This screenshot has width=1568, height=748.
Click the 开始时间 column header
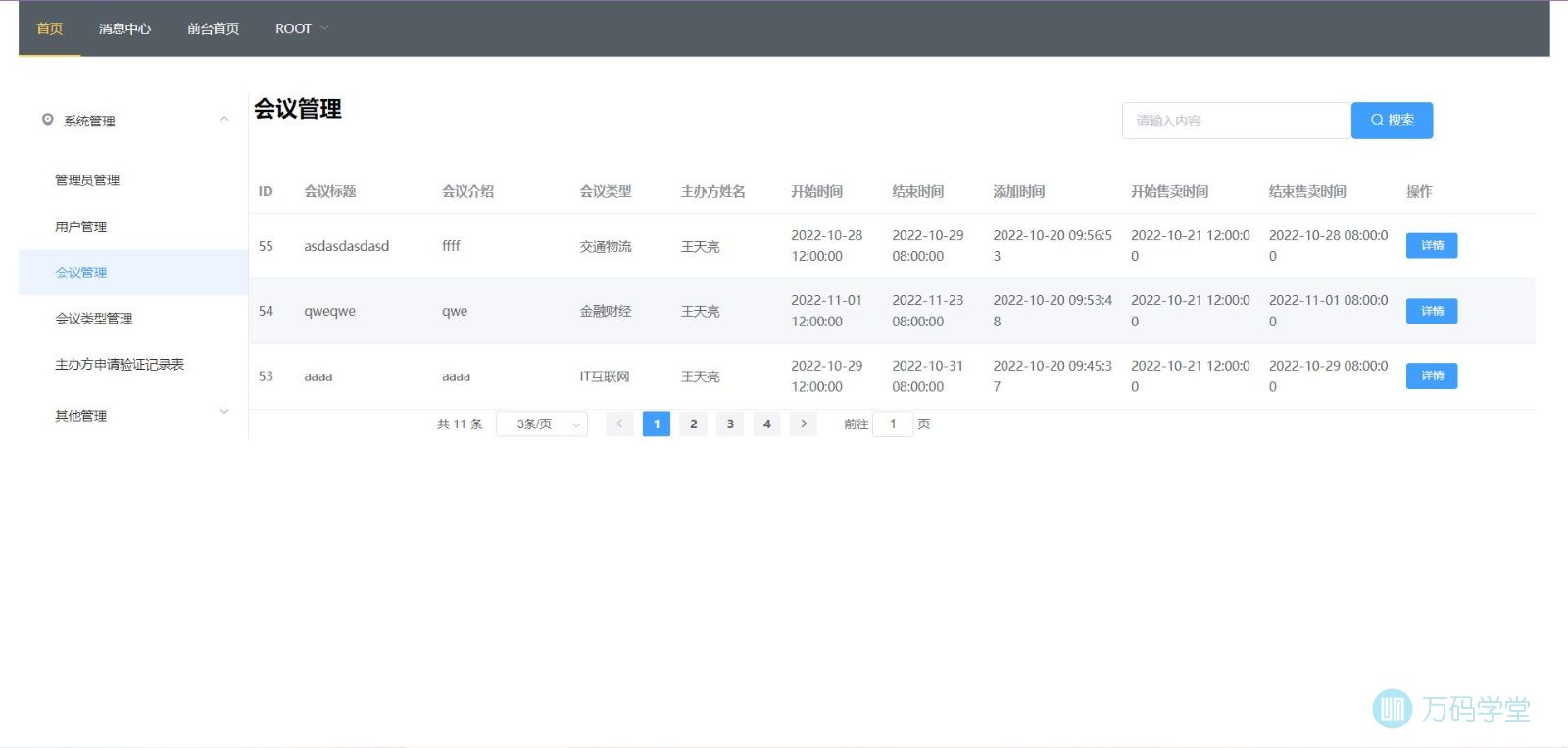[817, 191]
